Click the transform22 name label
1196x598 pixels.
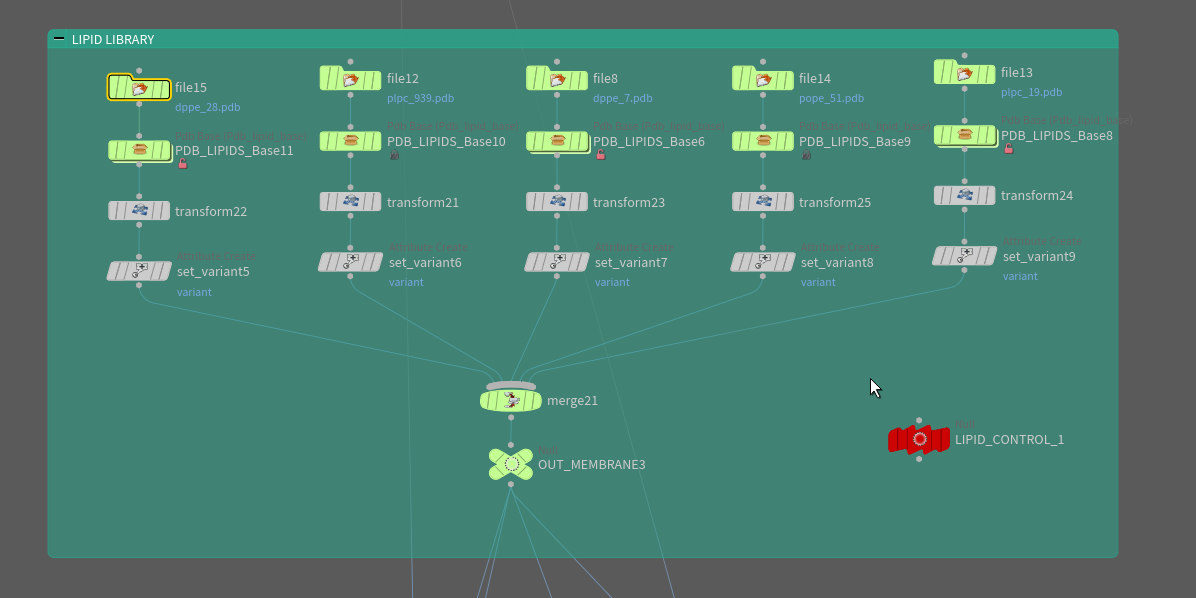(x=211, y=211)
